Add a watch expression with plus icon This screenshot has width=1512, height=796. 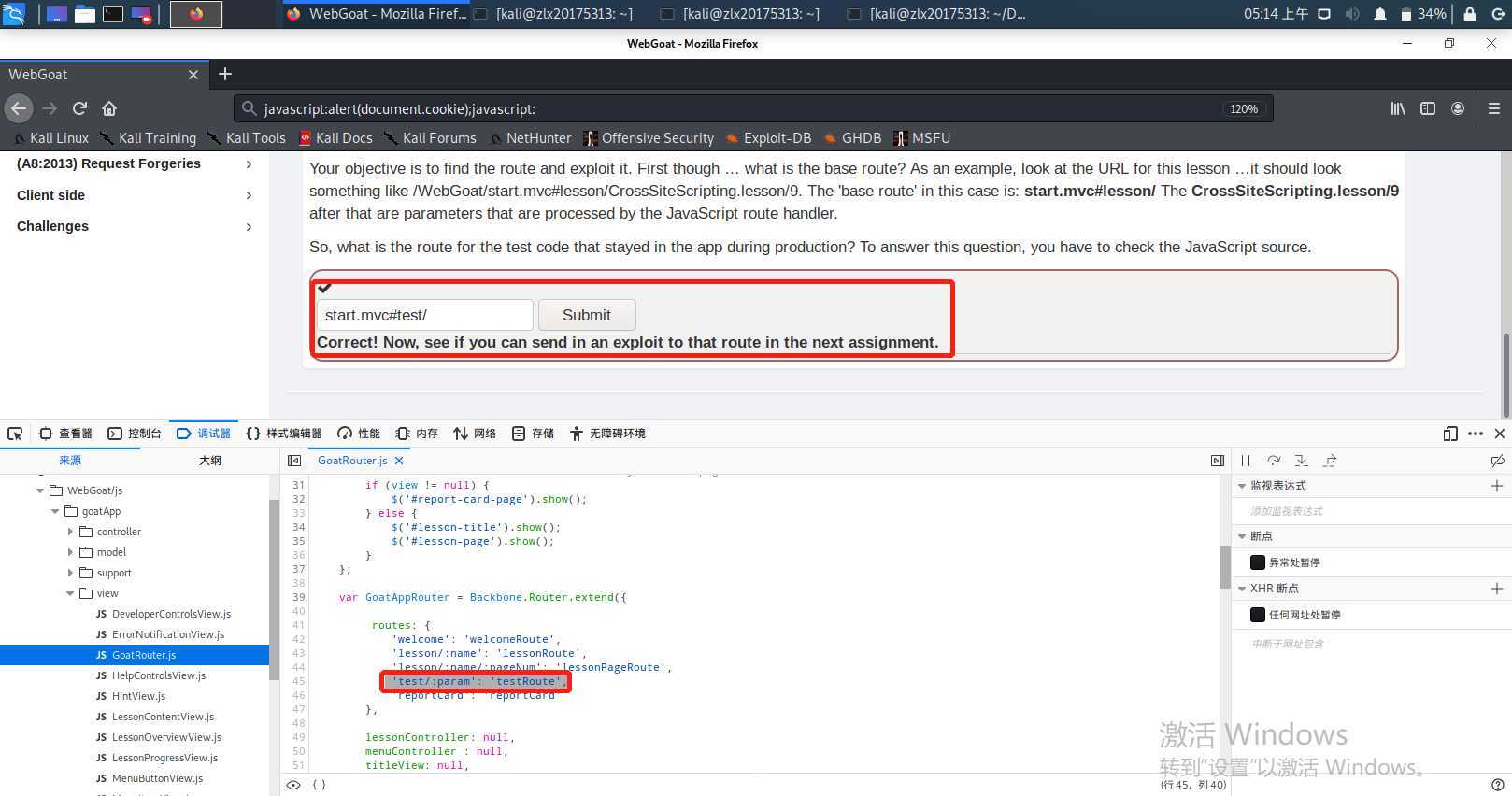tap(1497, 486)
